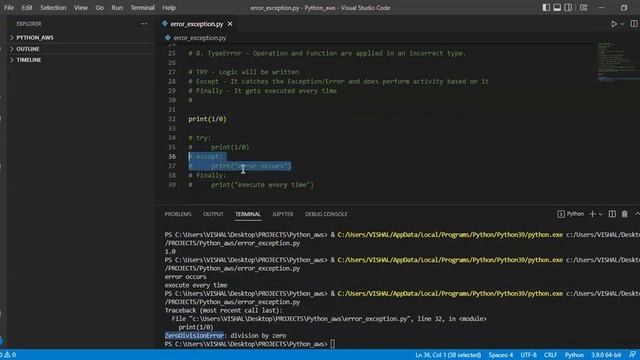Click the Python terminal shell indicator

[x=571, y=214]
